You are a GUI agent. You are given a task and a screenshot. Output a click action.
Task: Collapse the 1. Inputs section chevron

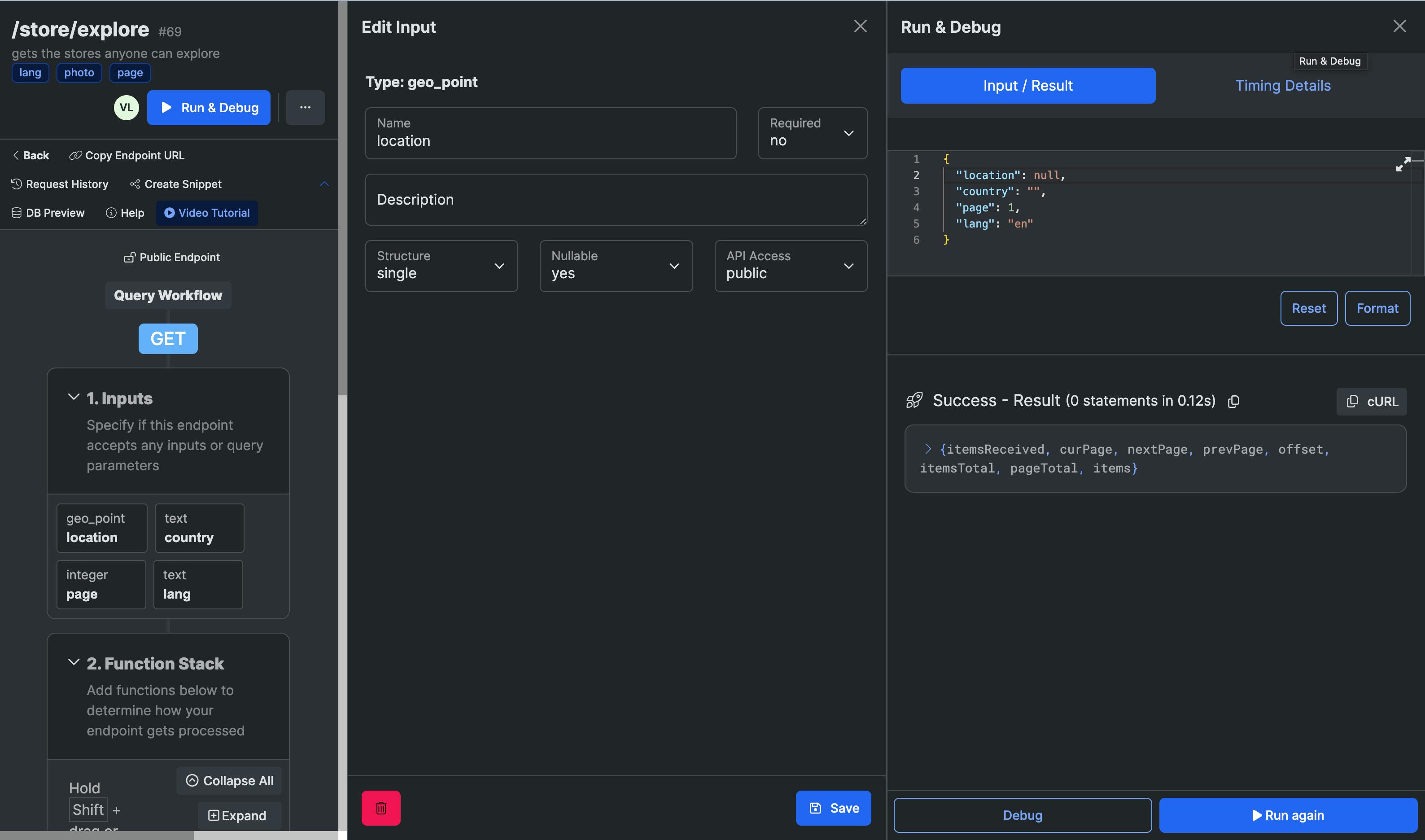[x=74, y=398]
